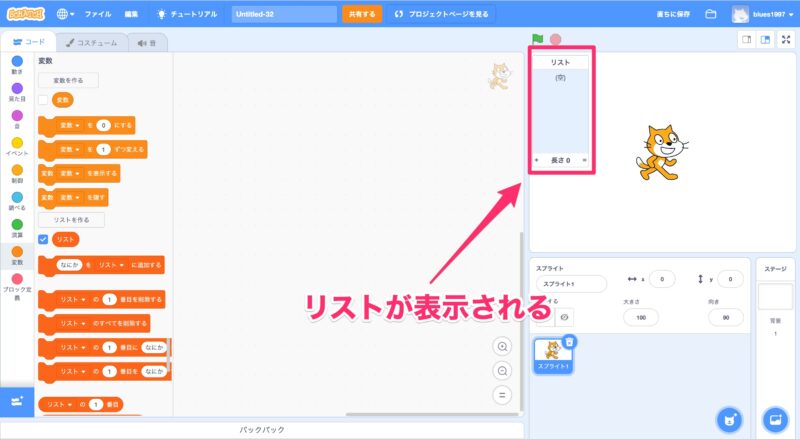Select the 動き blue category circle
The height and width of the screenshot is (439, 800).
point(17,61)
